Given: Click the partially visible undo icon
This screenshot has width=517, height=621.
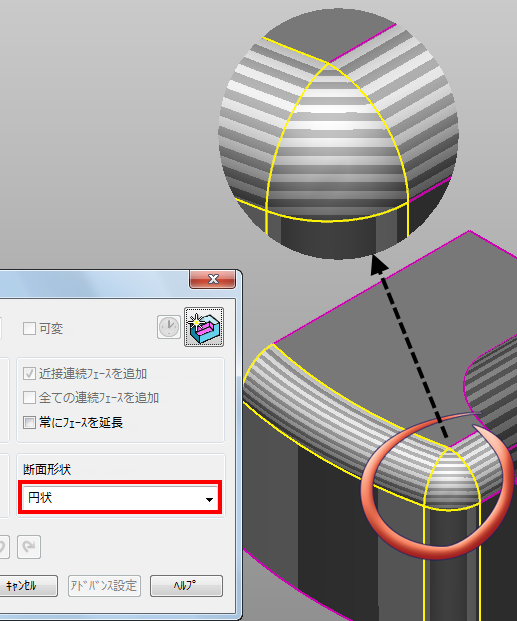Looking at the screenshot, I should 4,547.
